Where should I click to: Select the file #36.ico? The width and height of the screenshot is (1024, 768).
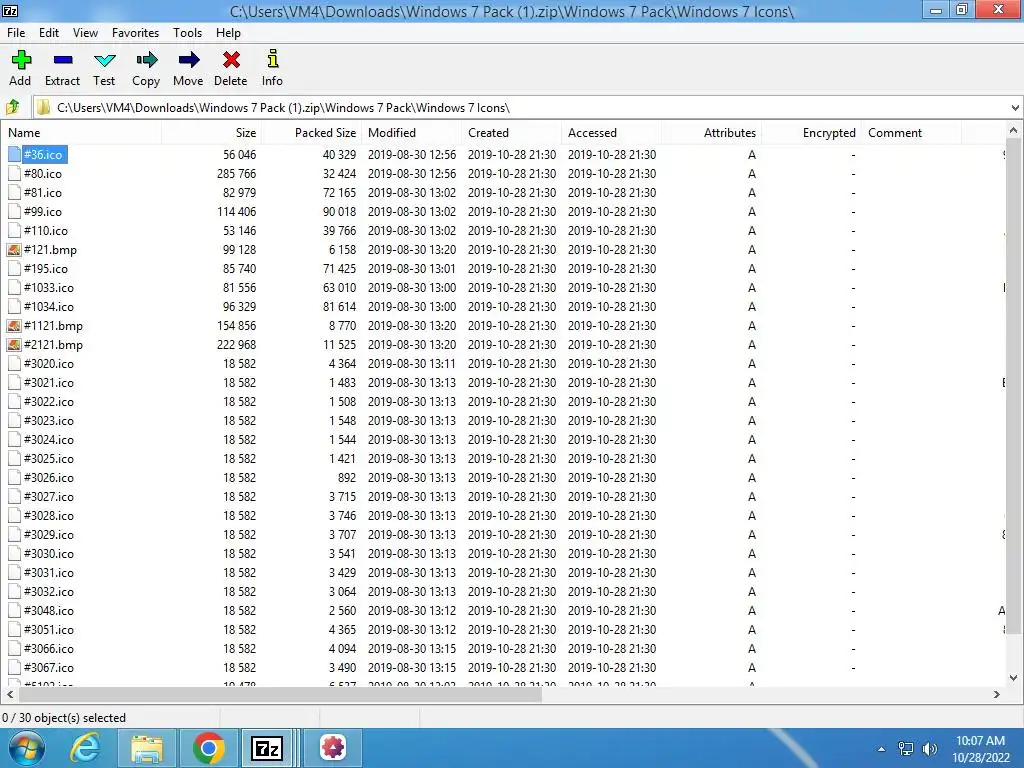point(43,155)
